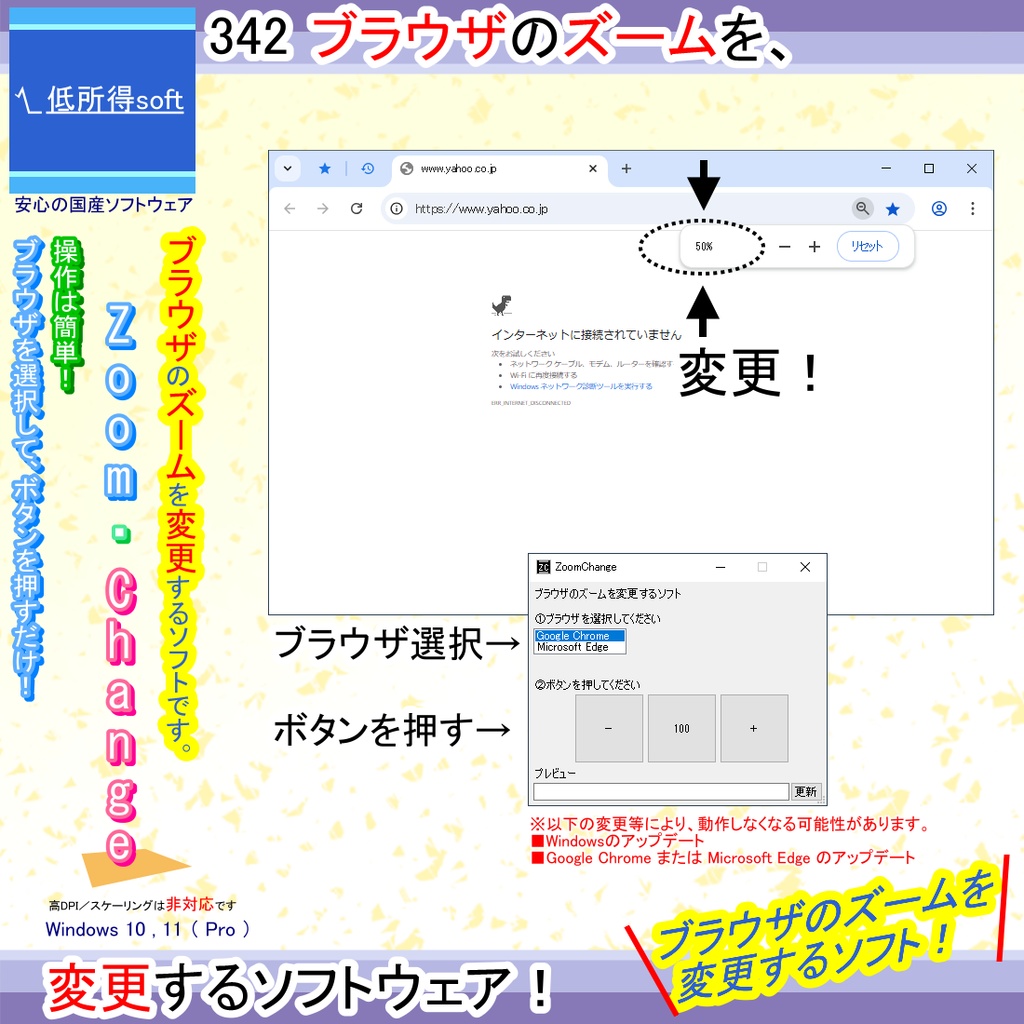The image size is (1024, 1024).
Task: Go back with Chrome's back arrow
Action: [x=290, y=208]
